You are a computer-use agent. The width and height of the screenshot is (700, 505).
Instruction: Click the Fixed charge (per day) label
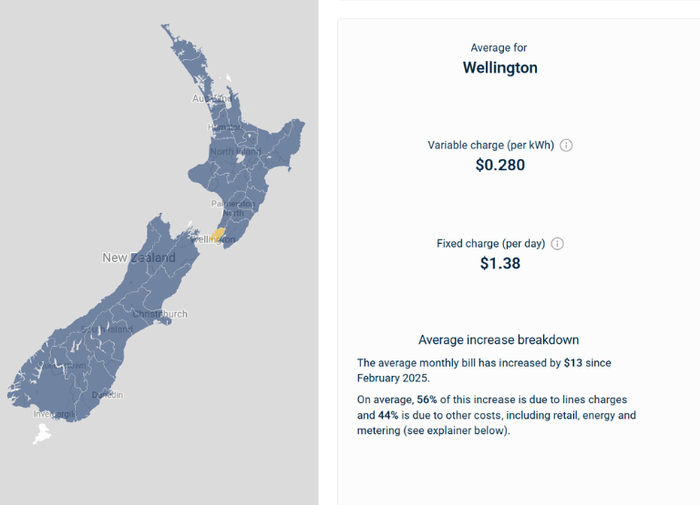491,244
